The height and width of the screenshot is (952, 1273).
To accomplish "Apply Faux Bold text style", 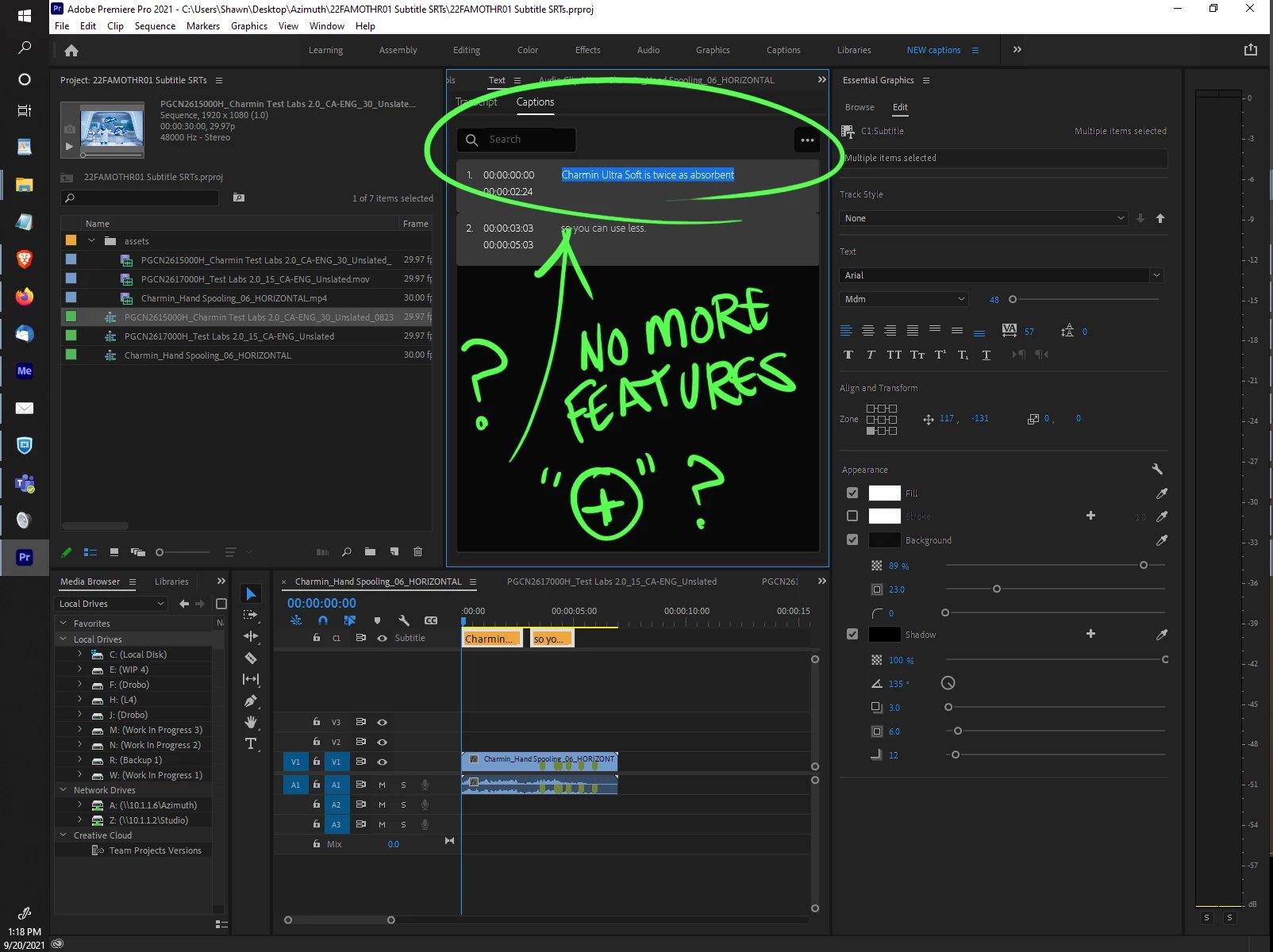I will pyautogui.click(x=848, y=355).
